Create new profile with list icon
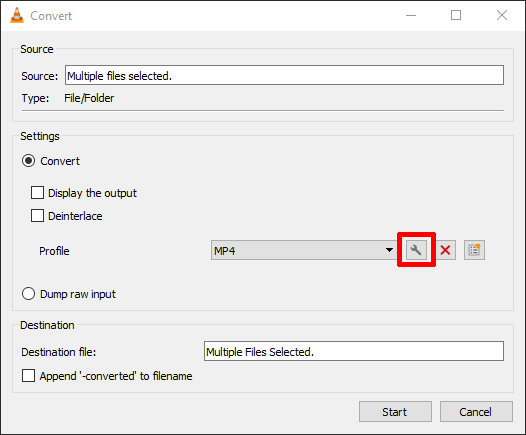This screenshot has width=526, height=435. tap(474, 250)
